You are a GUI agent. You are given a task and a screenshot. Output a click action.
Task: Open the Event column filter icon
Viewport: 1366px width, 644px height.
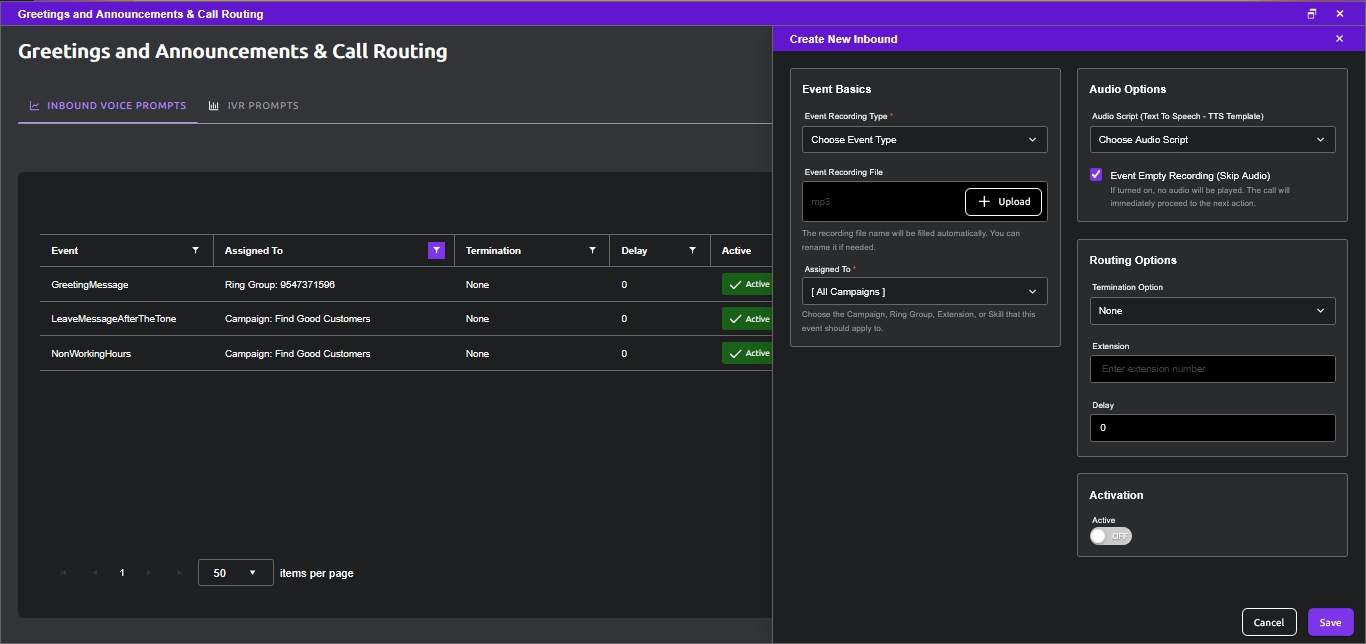coord(195,250)
